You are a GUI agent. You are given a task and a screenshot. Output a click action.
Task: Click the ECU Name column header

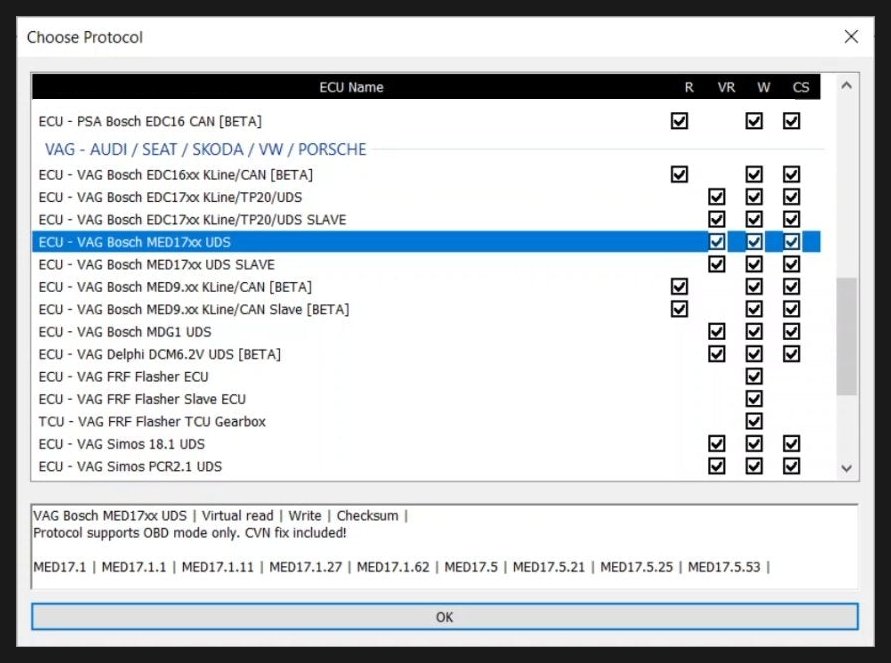[351, 87]
